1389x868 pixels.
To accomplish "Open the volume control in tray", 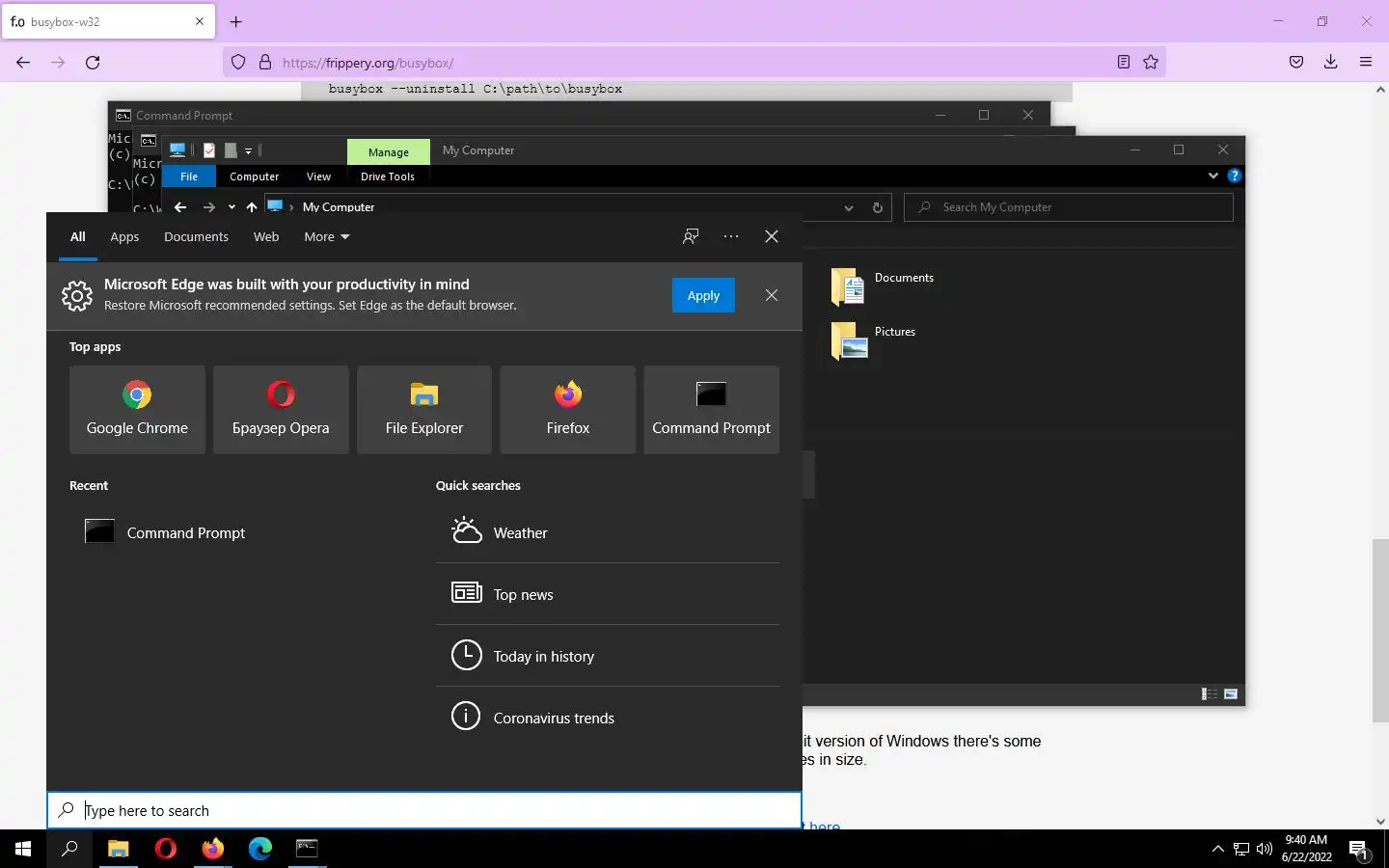I will click(x=1265, y=849).
